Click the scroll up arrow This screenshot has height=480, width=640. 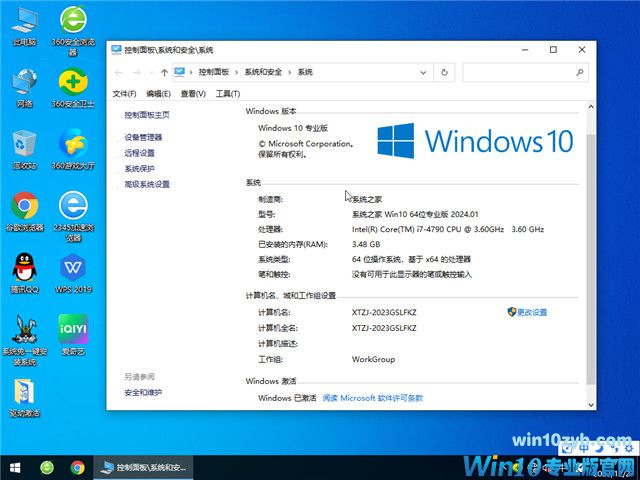pyautogui.click(x=591, y=107)
